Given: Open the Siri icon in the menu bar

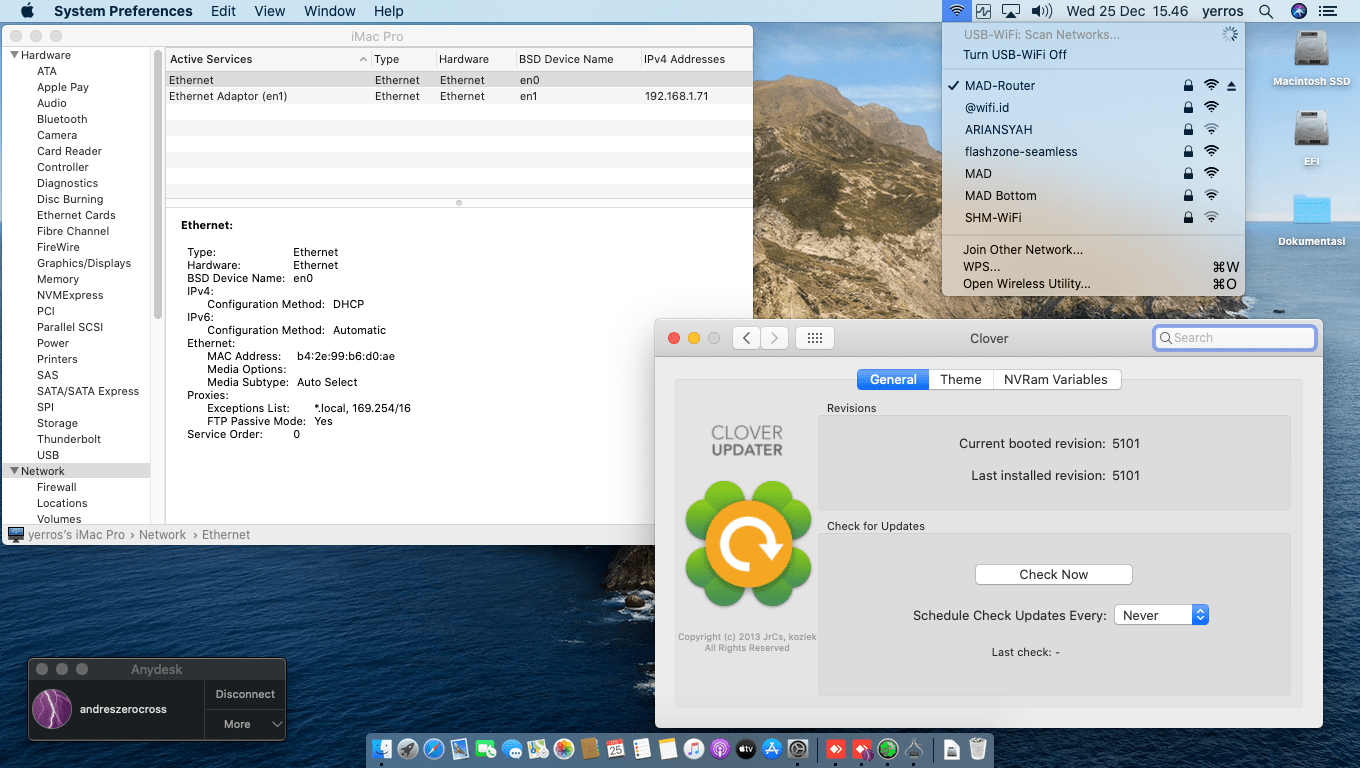Looking at the screenshot, I should (1298, 11).
